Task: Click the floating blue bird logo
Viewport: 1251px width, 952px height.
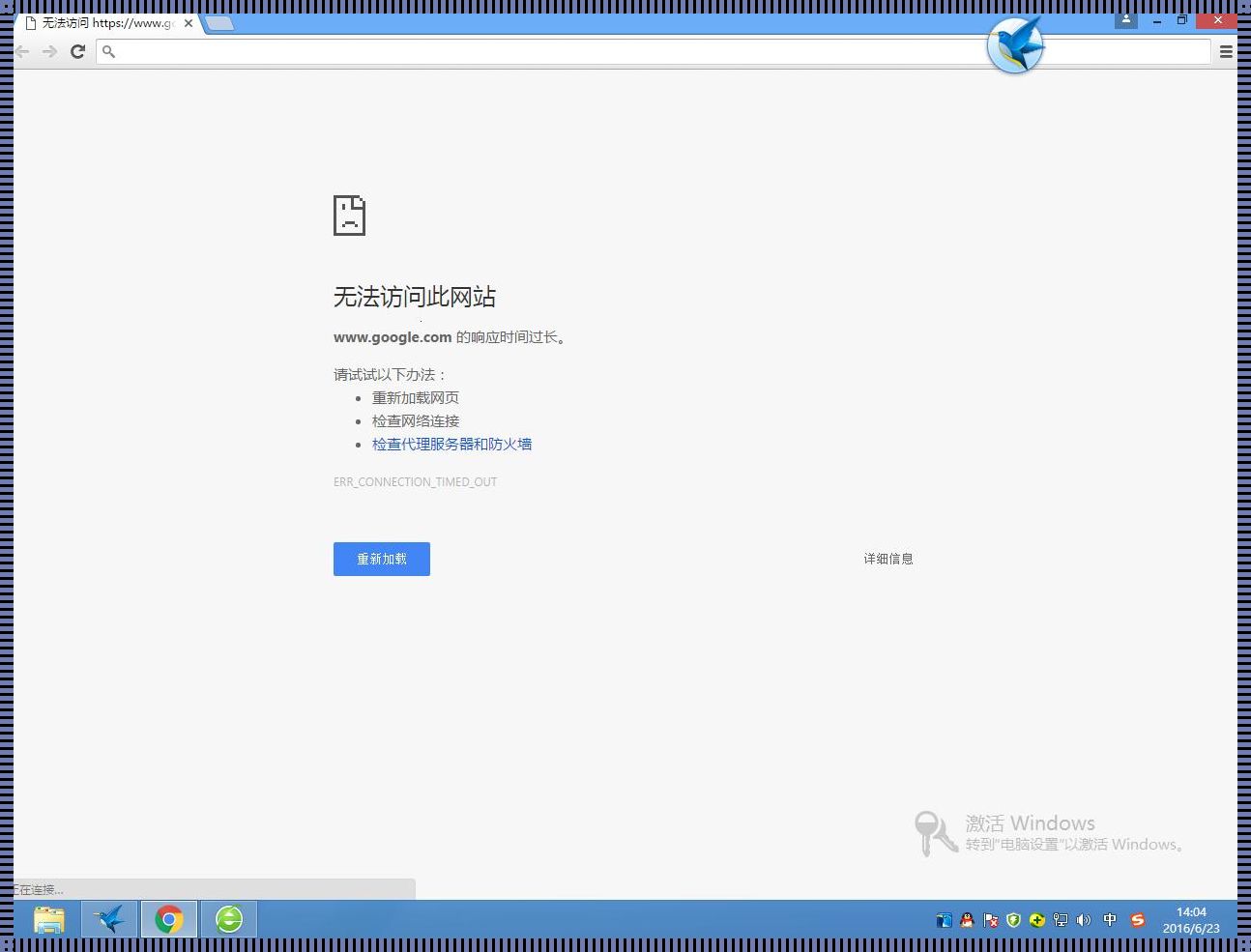Action: tap(1016, 44)
